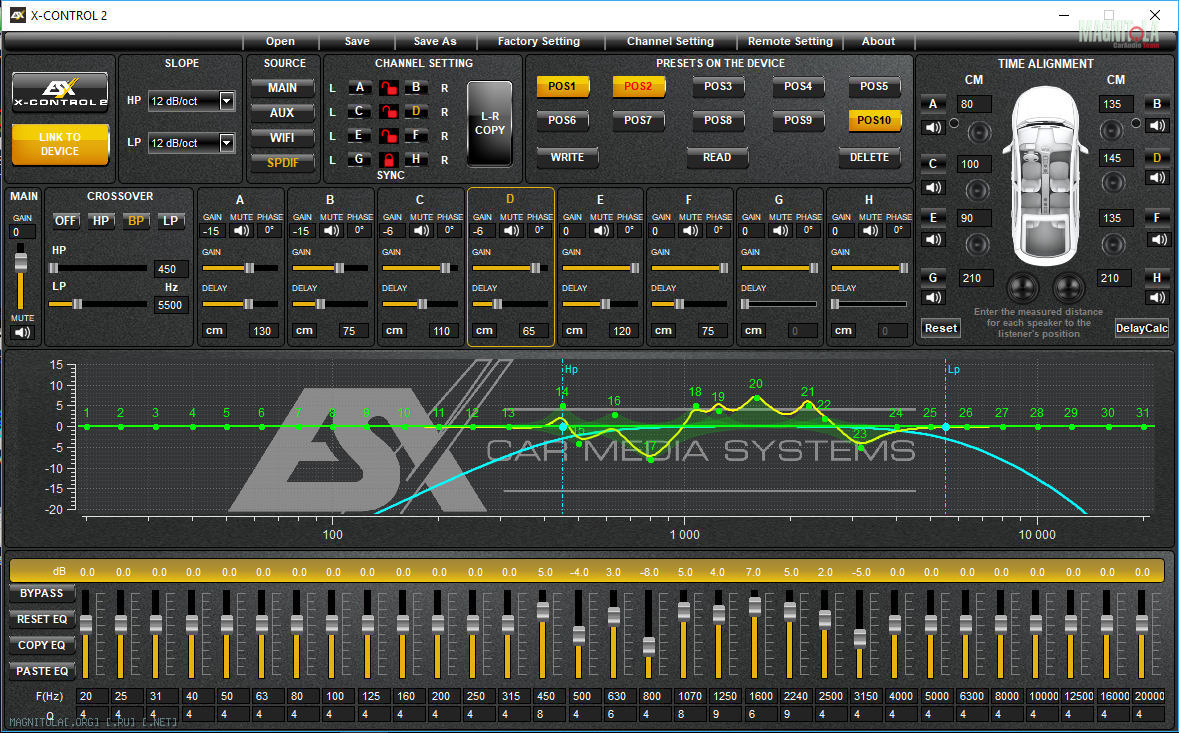Mute channel H in the mixer strip

[870, 230]
